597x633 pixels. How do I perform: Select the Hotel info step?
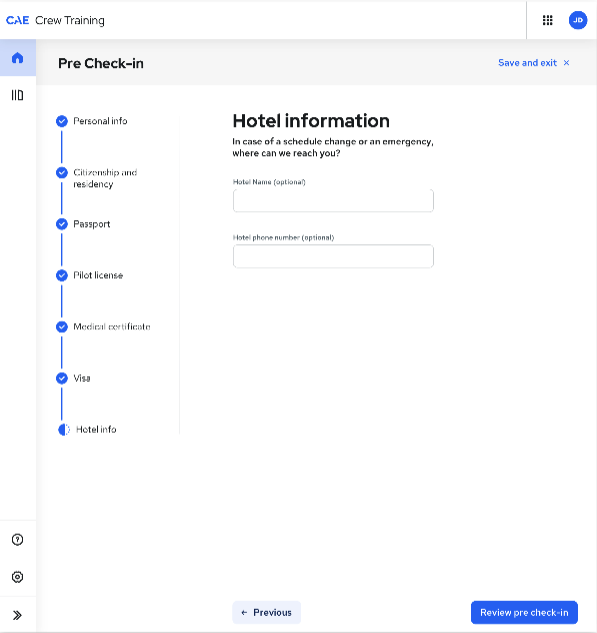point(96,430)
